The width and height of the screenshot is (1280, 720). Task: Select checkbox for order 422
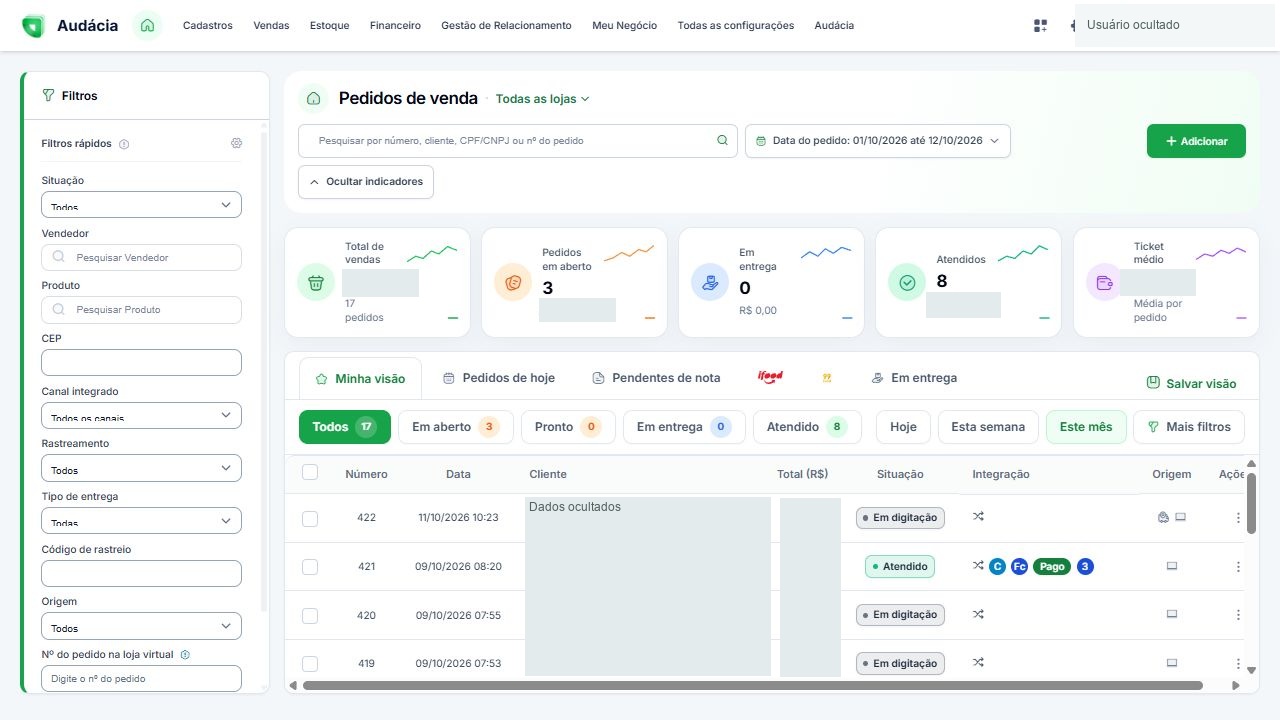click(x=310, y=518)
